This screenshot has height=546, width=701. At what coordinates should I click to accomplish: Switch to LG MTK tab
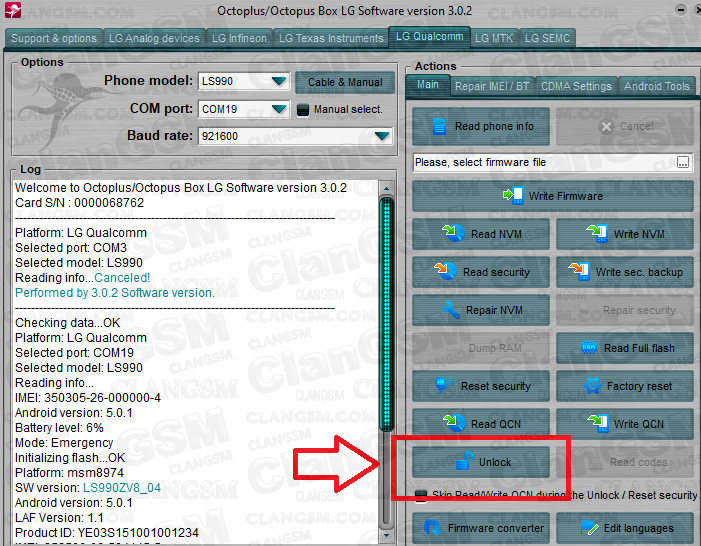point(494,38)
